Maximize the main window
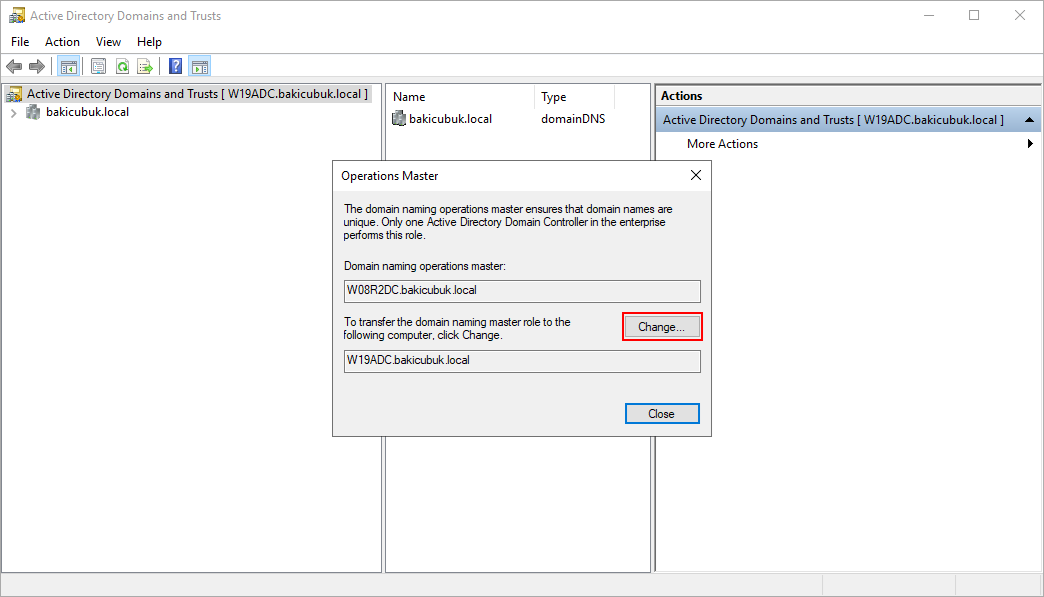Viewport: 1044px width, 597px height. coord(974,15)
